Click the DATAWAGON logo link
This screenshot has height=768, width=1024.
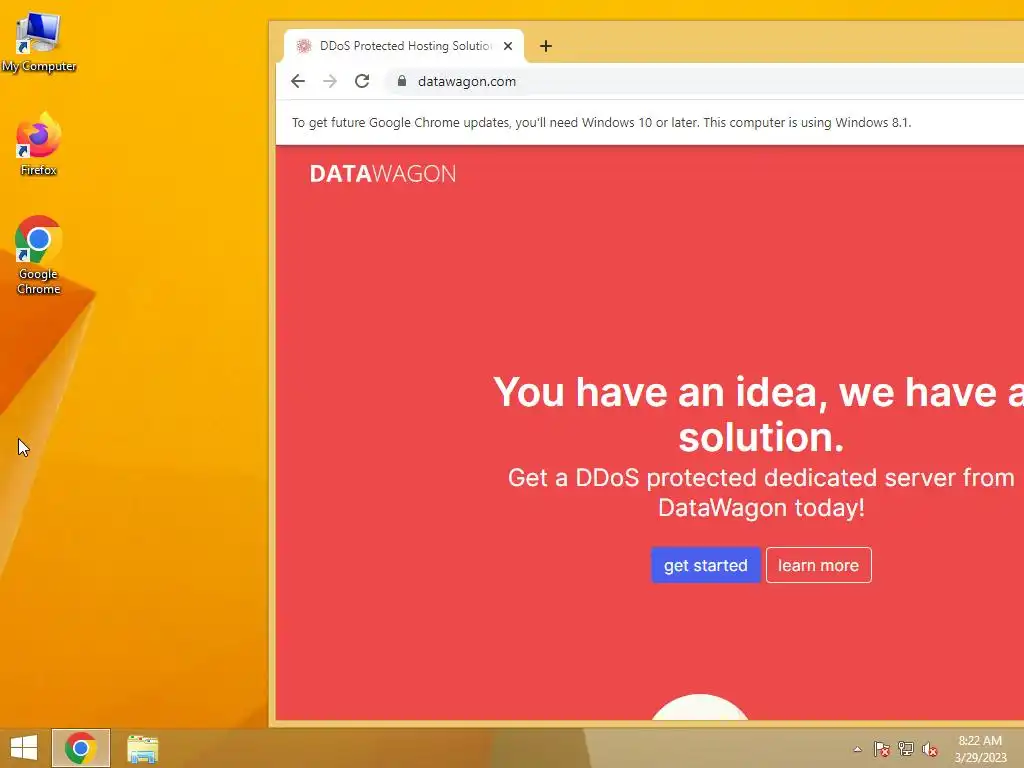pyautogui.click(x=383, y=174)
